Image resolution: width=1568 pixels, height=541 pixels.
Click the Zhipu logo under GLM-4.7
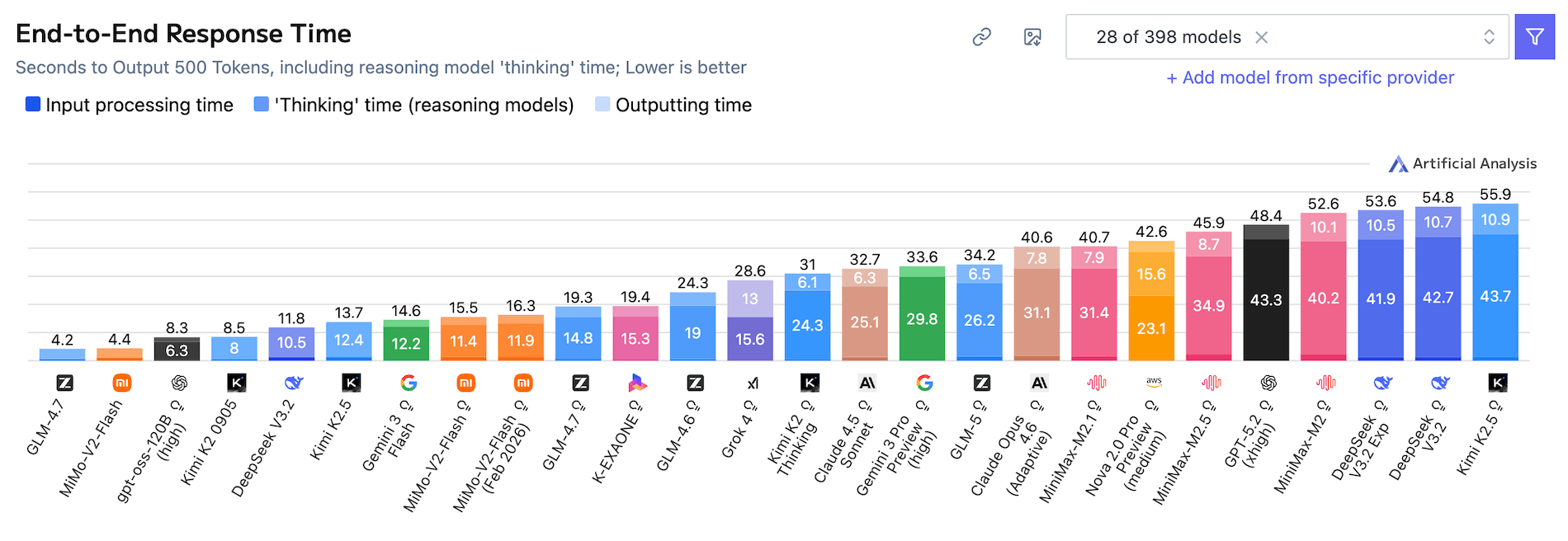64,382
